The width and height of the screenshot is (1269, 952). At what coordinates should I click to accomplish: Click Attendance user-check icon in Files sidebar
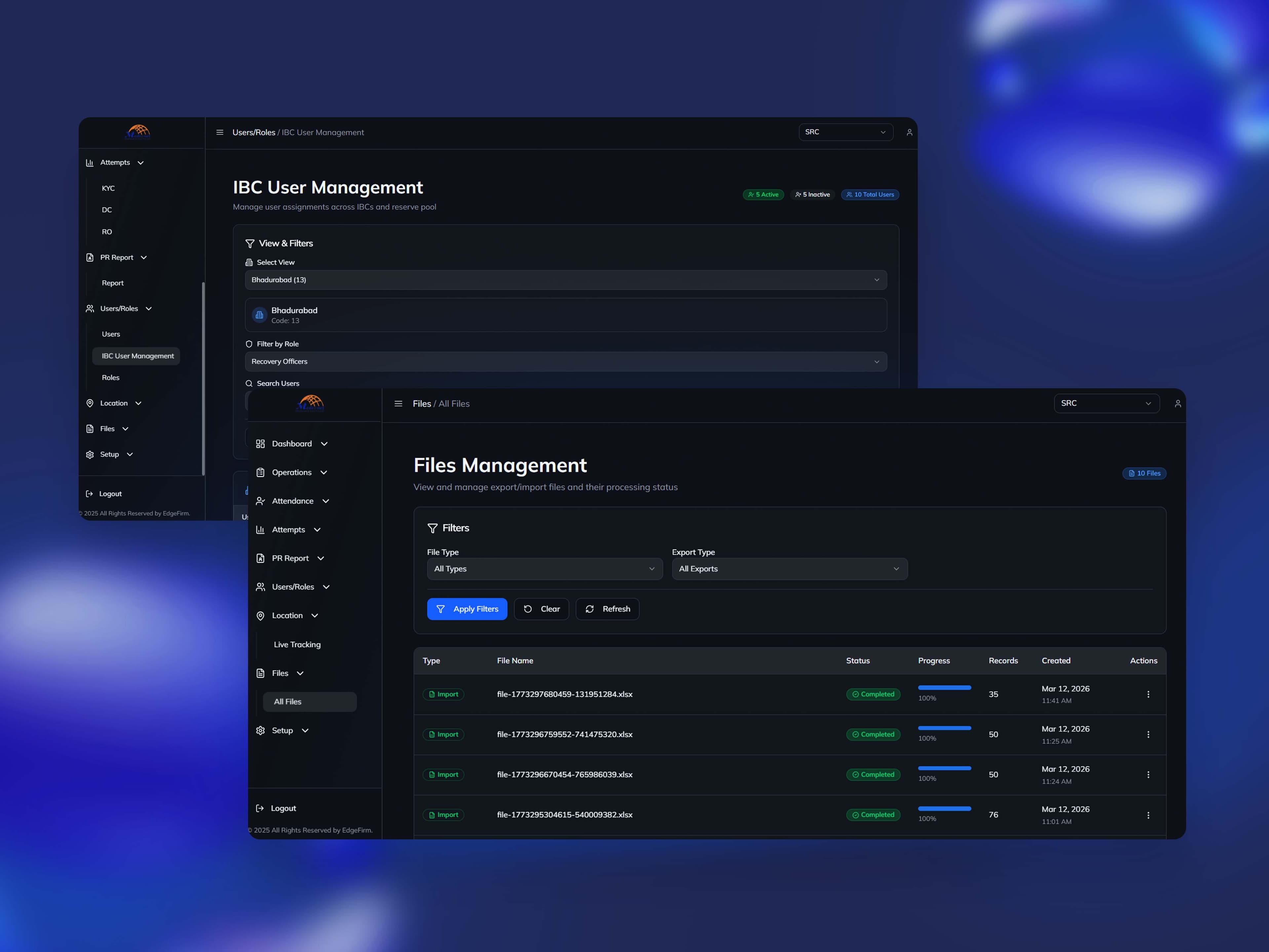coord(260,501)
